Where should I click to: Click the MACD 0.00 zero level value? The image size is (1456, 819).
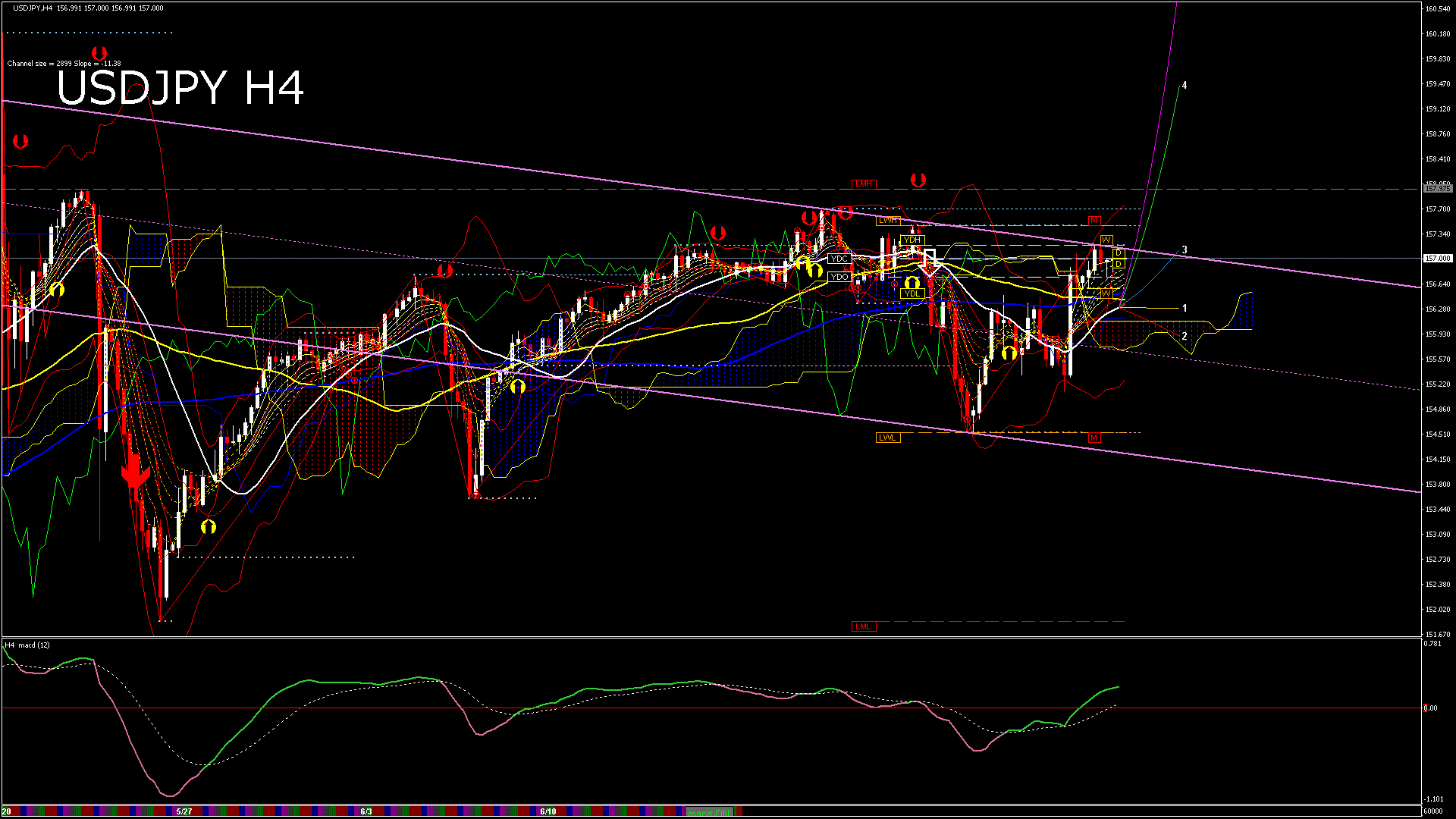(x=1430, y=708)
